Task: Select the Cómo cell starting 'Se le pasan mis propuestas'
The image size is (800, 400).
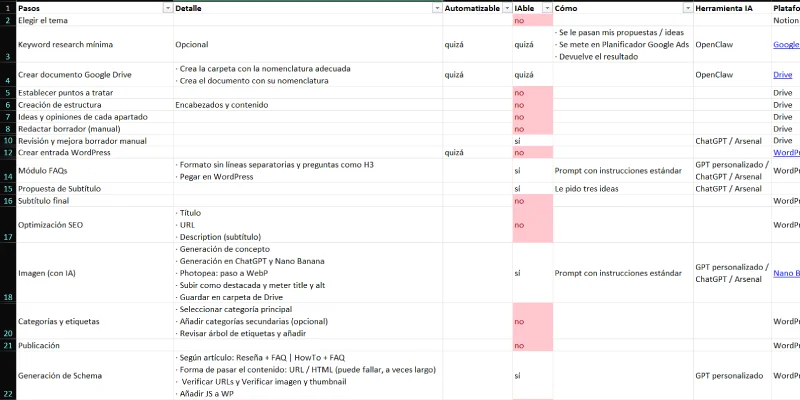Action: point(623,44)
